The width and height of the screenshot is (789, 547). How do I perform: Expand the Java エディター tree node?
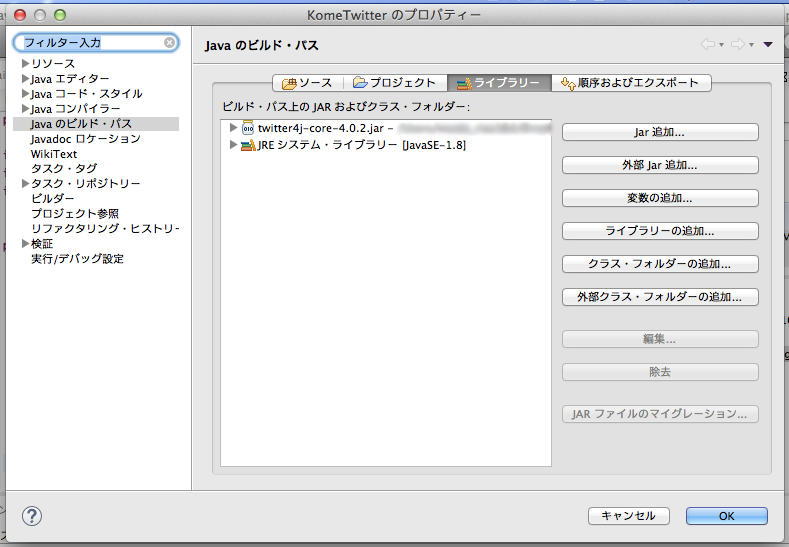tap(25, 79)
